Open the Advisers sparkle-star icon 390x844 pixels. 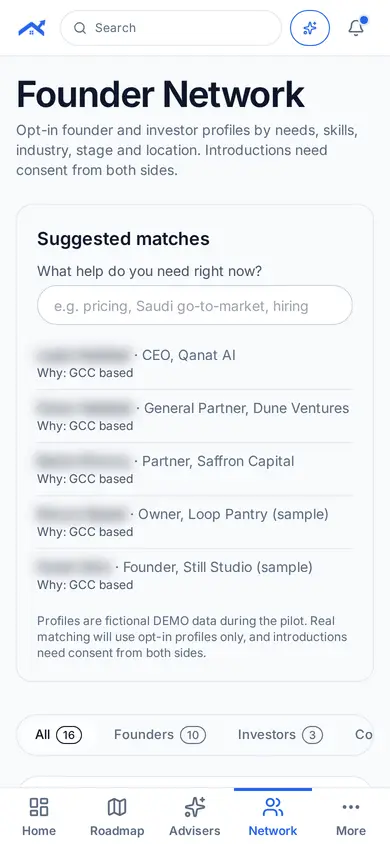[195, 807]
